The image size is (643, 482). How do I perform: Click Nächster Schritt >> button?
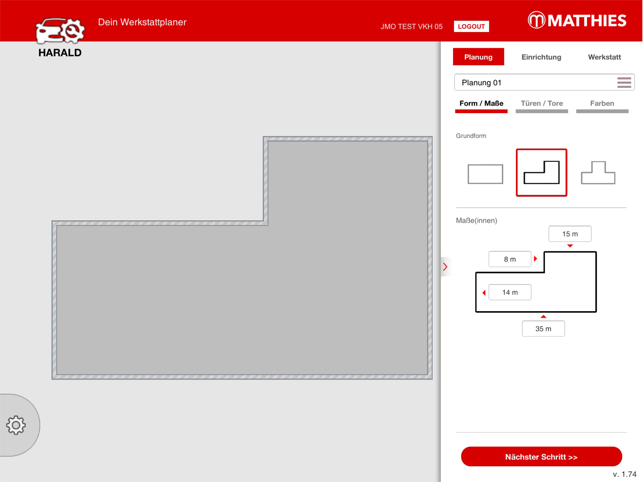click(541, 457)
